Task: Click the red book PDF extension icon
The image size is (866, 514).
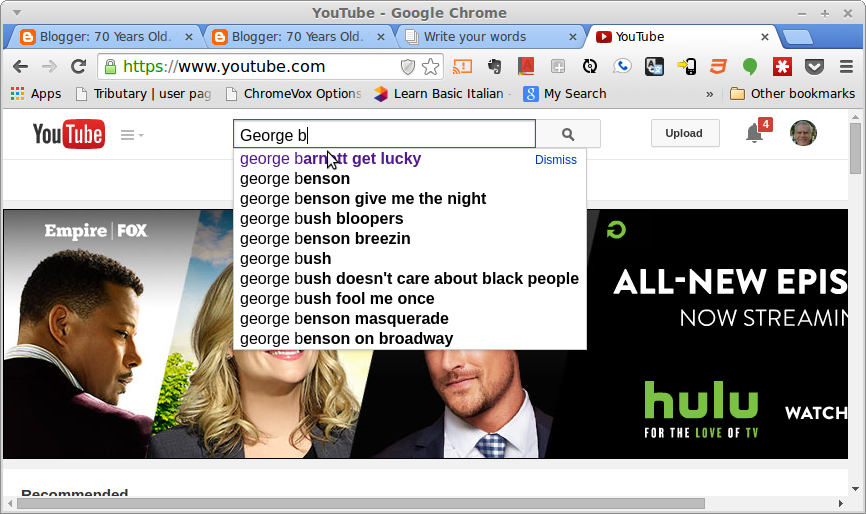Action: pos(526,67)
